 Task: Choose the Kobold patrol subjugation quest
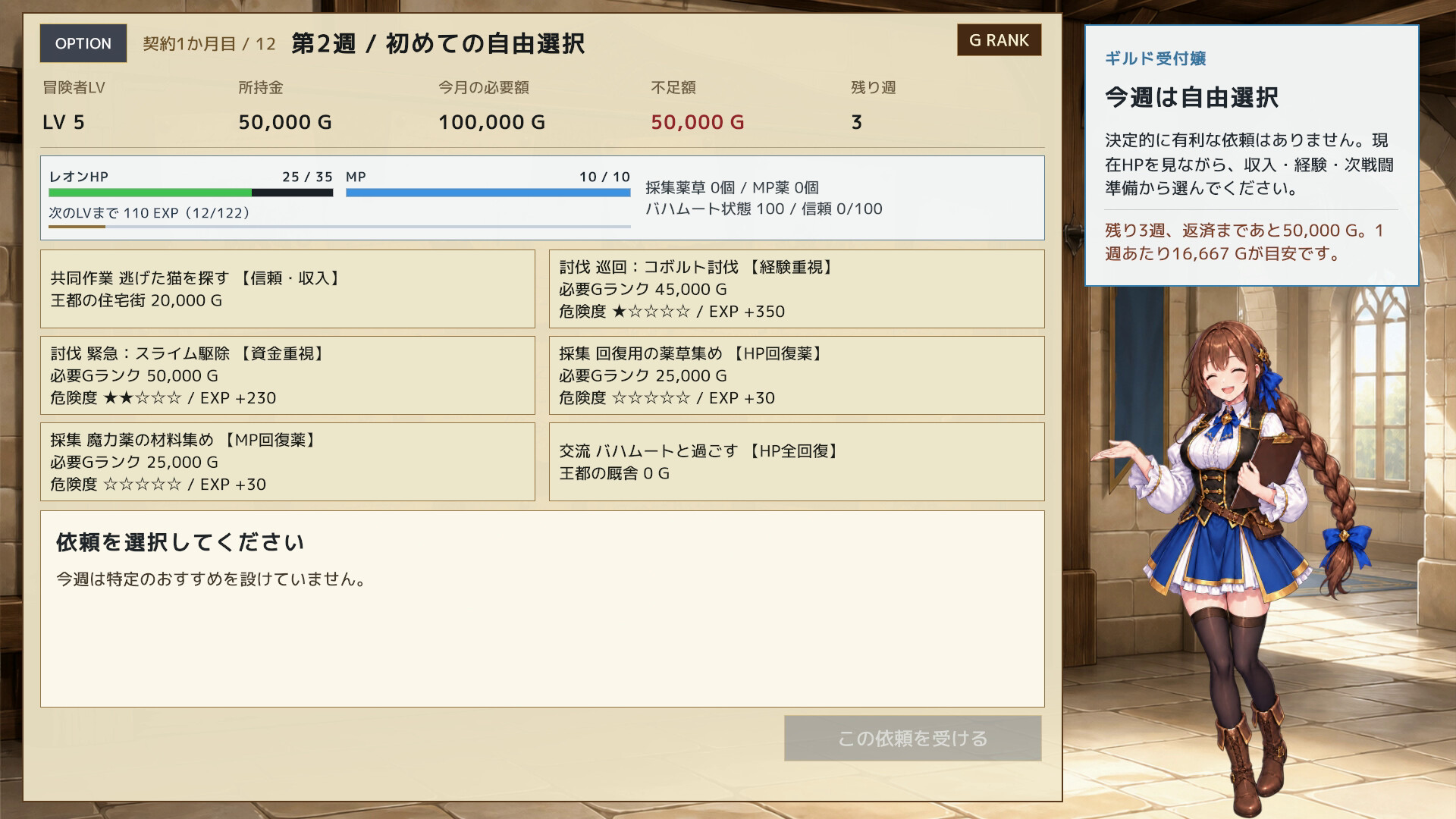click(796, 289)
